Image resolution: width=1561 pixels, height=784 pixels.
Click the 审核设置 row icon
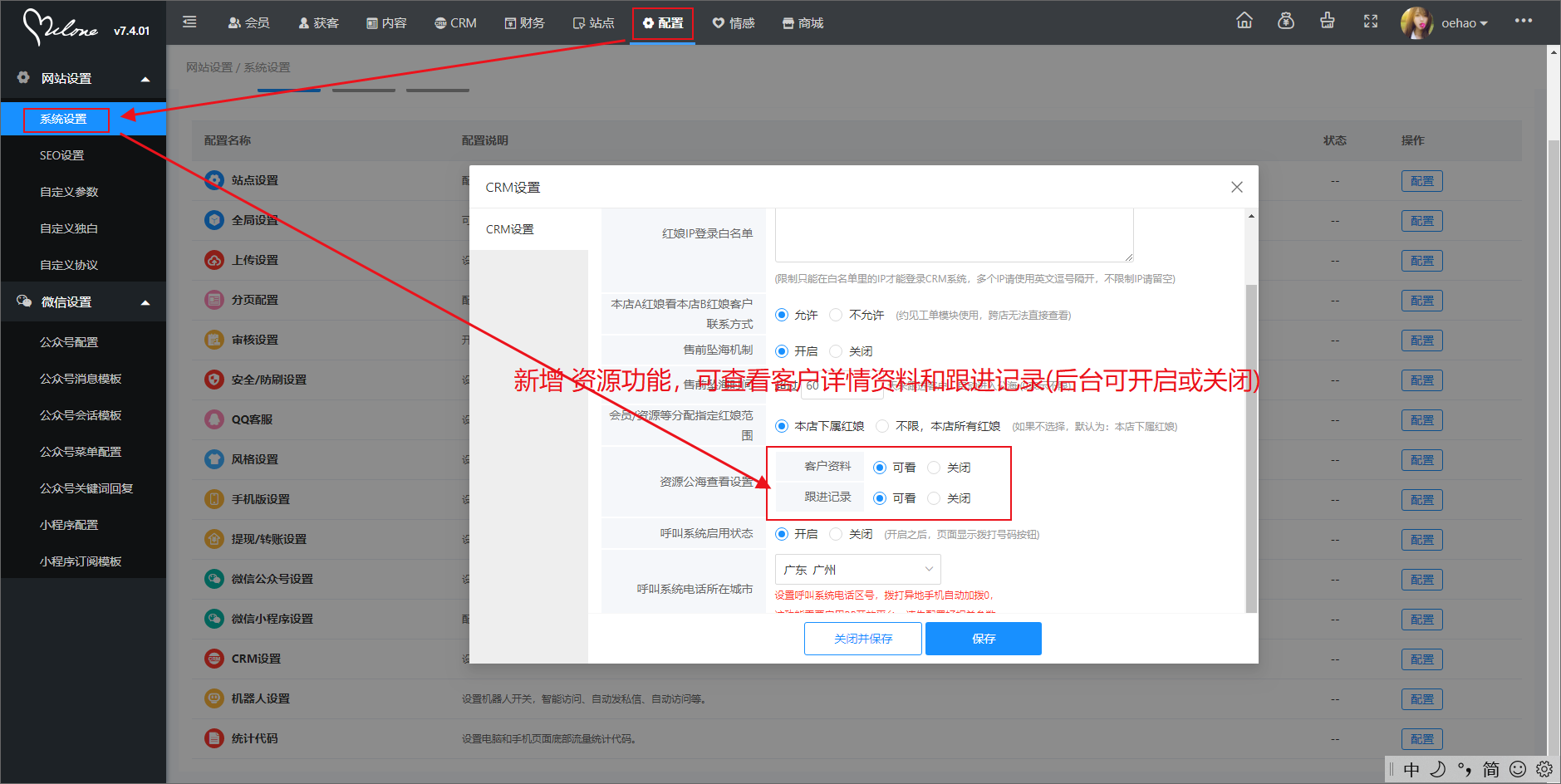214,340
